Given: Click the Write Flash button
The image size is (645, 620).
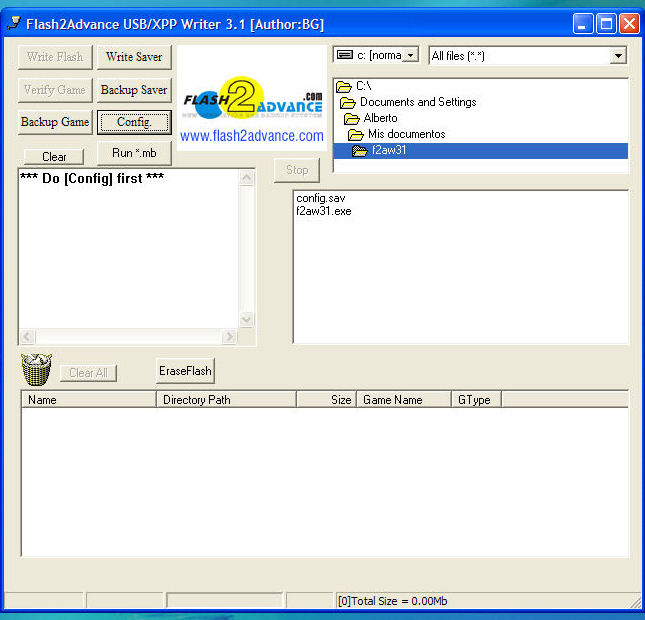Looking at the screenshot, I should [x=55, y=57].
